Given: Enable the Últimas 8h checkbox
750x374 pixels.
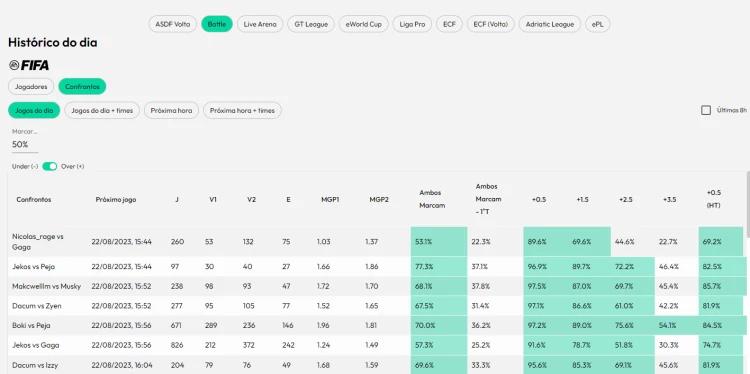Looking at the screenshot, I should (x=706, y=110).
